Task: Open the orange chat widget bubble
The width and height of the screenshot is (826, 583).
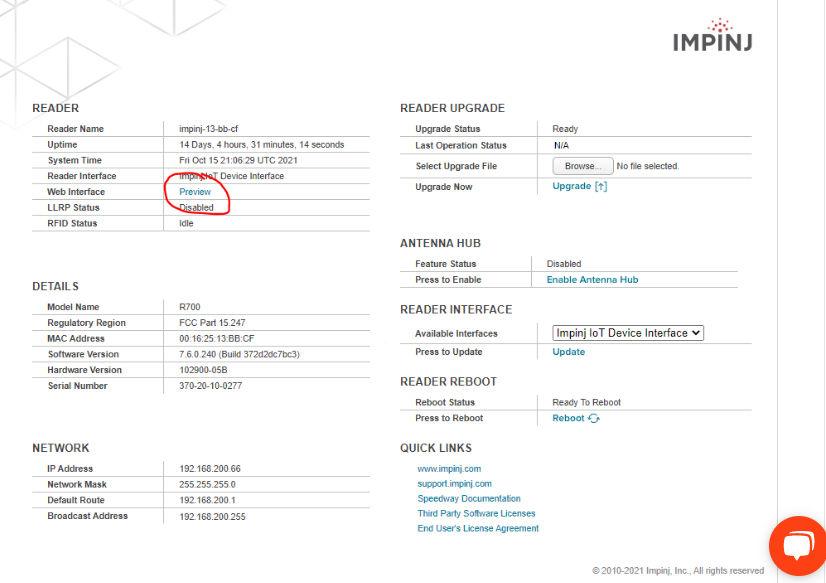Action: 798,546
